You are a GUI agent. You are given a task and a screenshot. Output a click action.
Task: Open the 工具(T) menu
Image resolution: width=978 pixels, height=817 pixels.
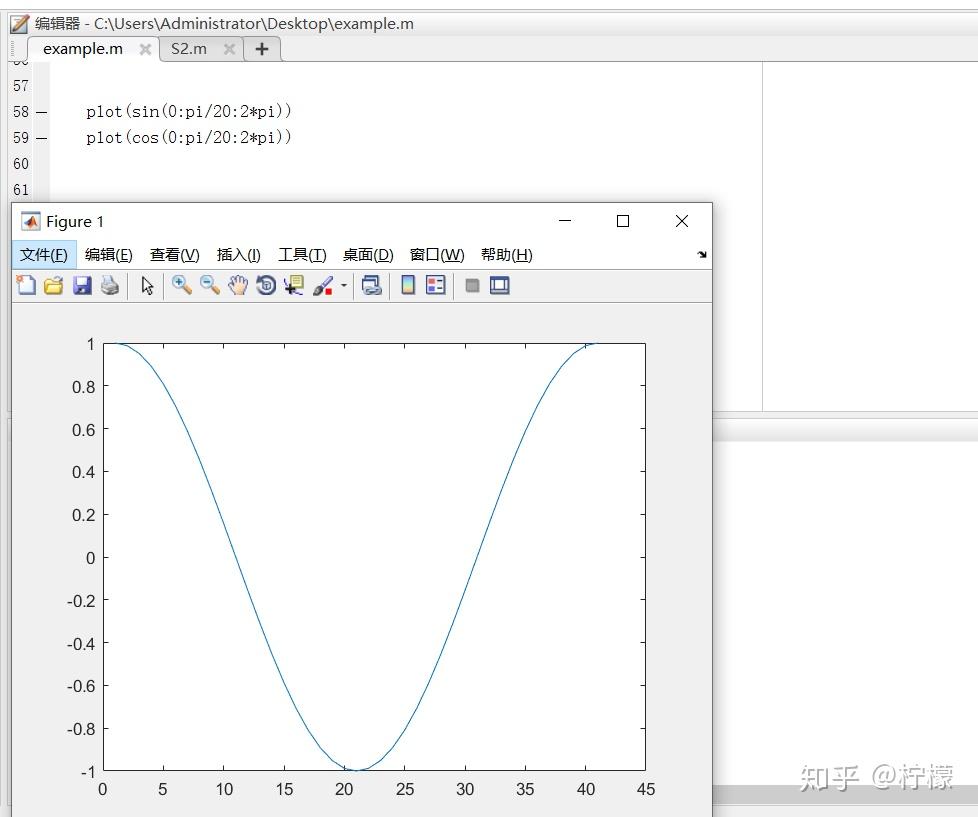pos(301,254)
